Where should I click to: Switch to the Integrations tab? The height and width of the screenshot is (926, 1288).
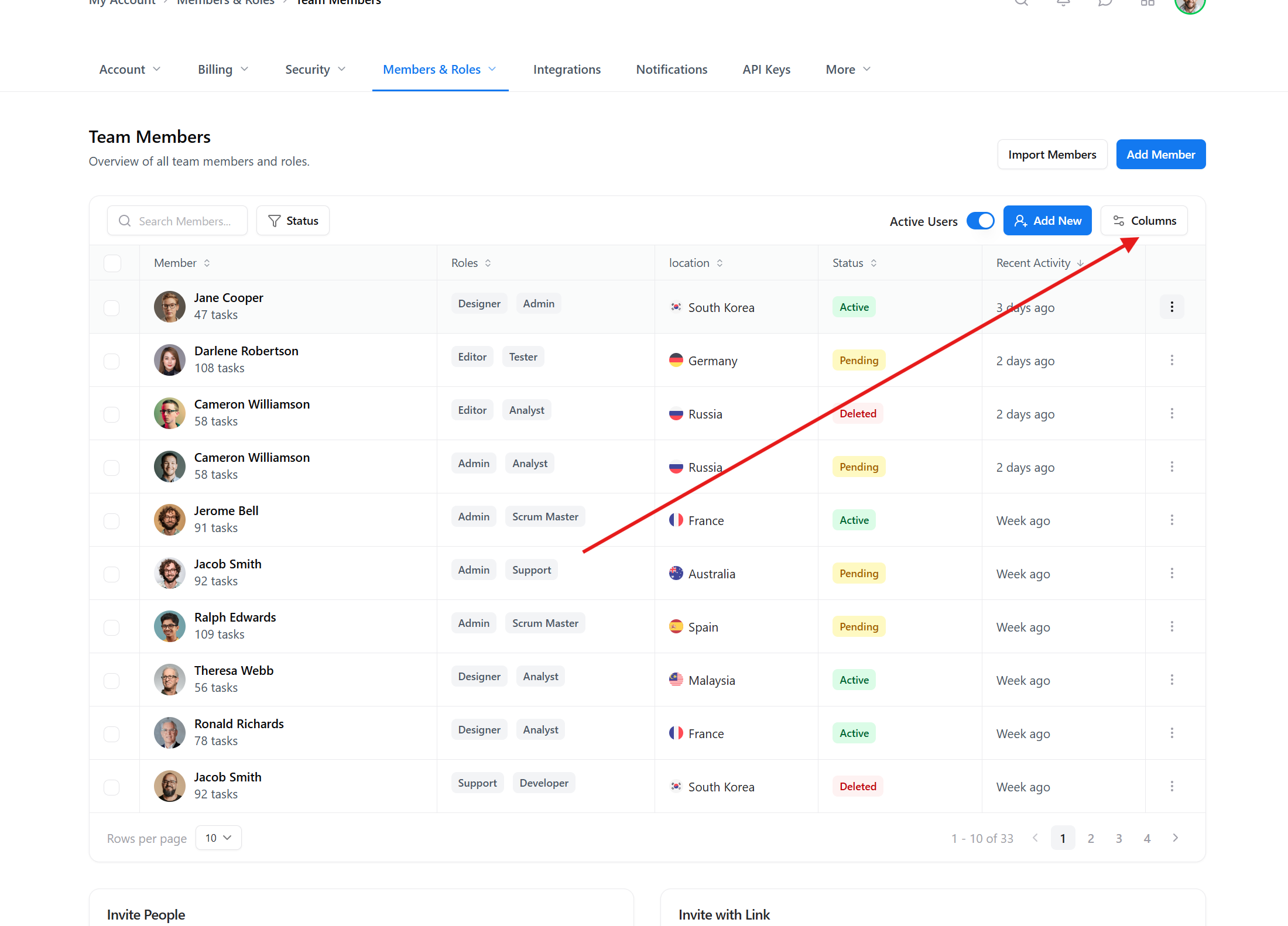pos(567,70)
